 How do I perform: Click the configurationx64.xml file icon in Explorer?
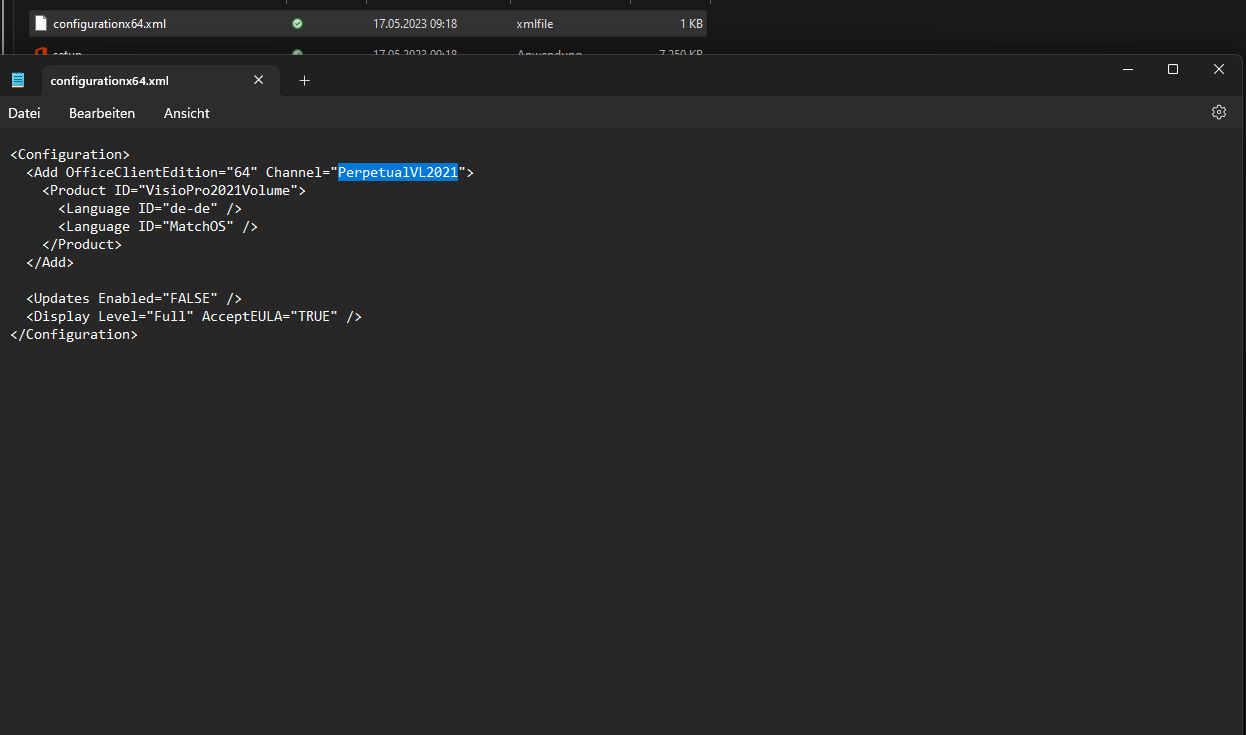coord(41,23)
